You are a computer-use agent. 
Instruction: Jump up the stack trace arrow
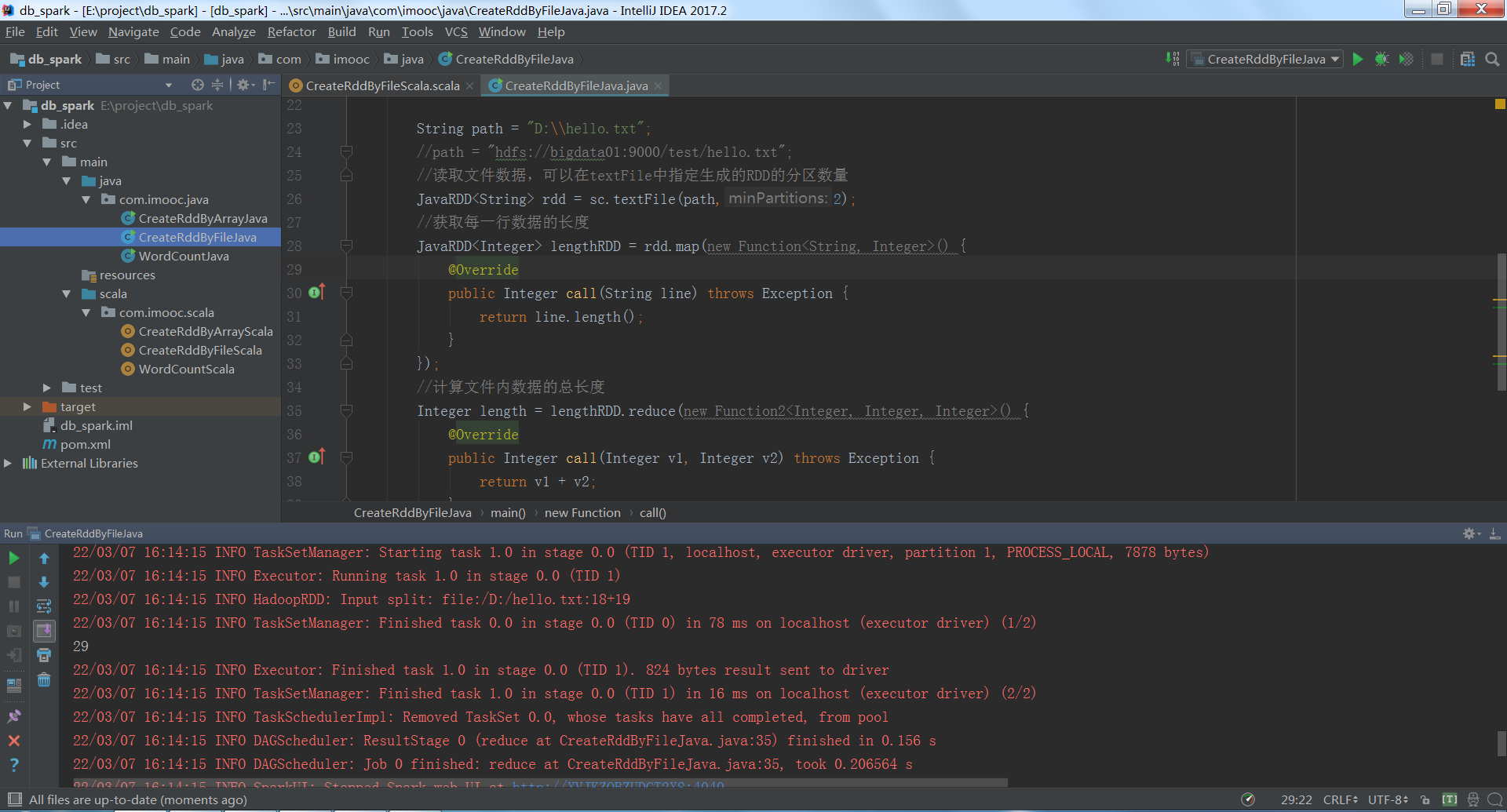(44, 559)
